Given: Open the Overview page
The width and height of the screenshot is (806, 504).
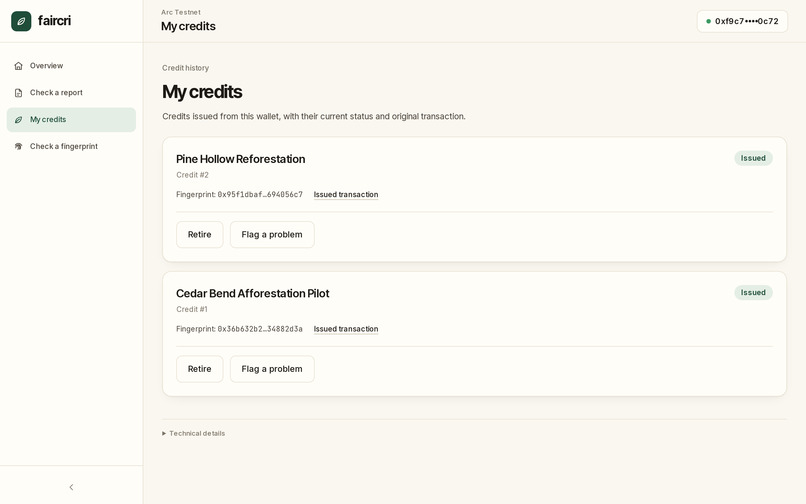Looking at the screenshot, I should (x=71, y=66).
